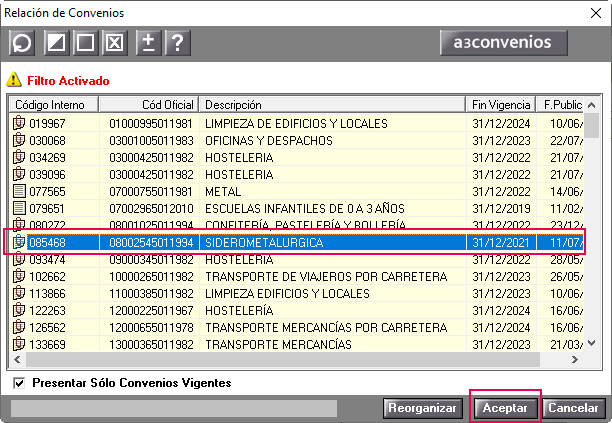612x423 pixels.
Task: Click internal code 093474
Action: point(47,259)
